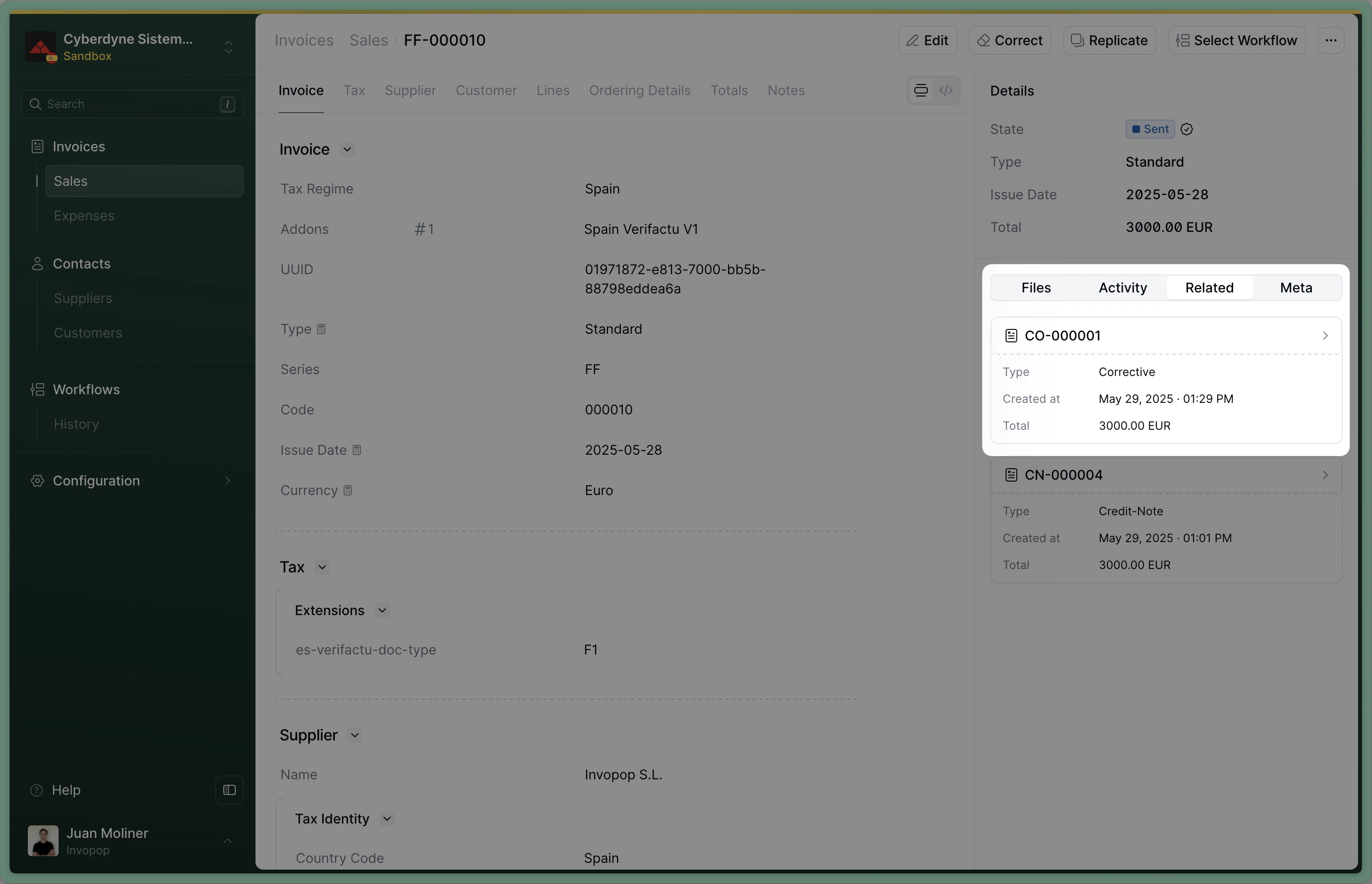Select the Invoices icon in the sidebar
The image size is (1372, 884).
(37, 146)
